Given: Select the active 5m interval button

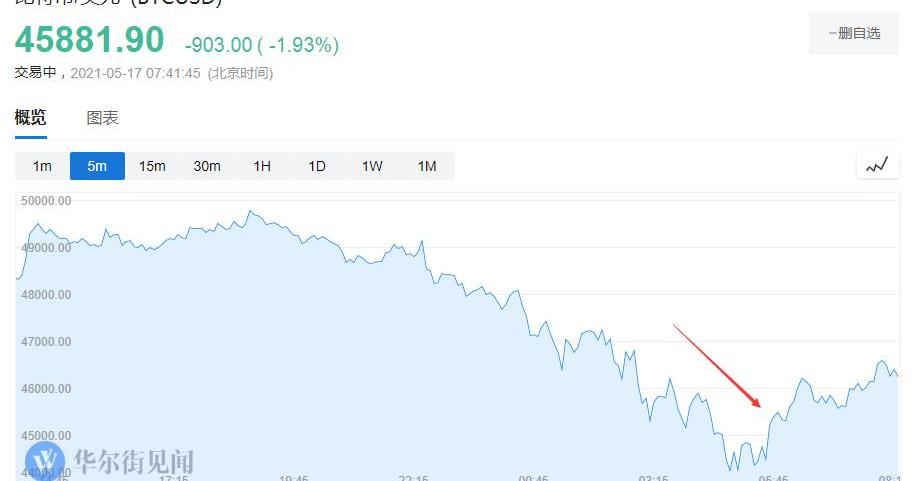Looking at the screenshot, I should point(97,166).
